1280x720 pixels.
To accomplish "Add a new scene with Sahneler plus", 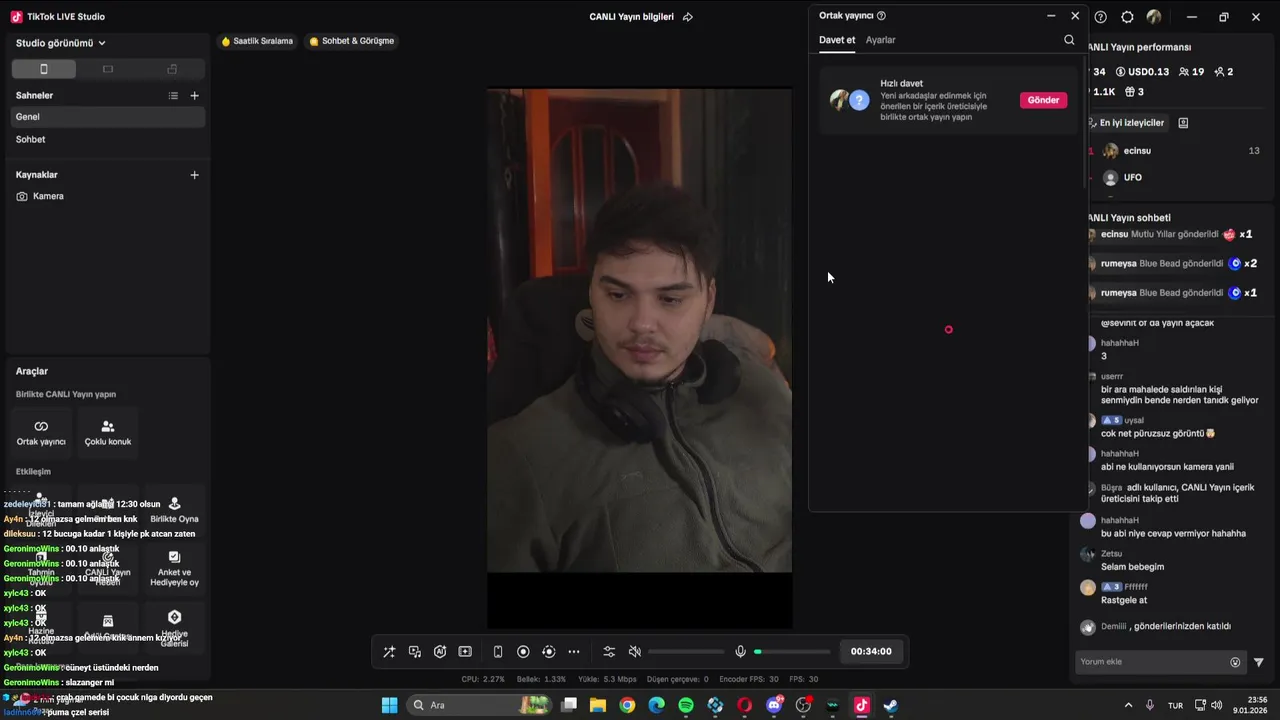I will [194, 96].
